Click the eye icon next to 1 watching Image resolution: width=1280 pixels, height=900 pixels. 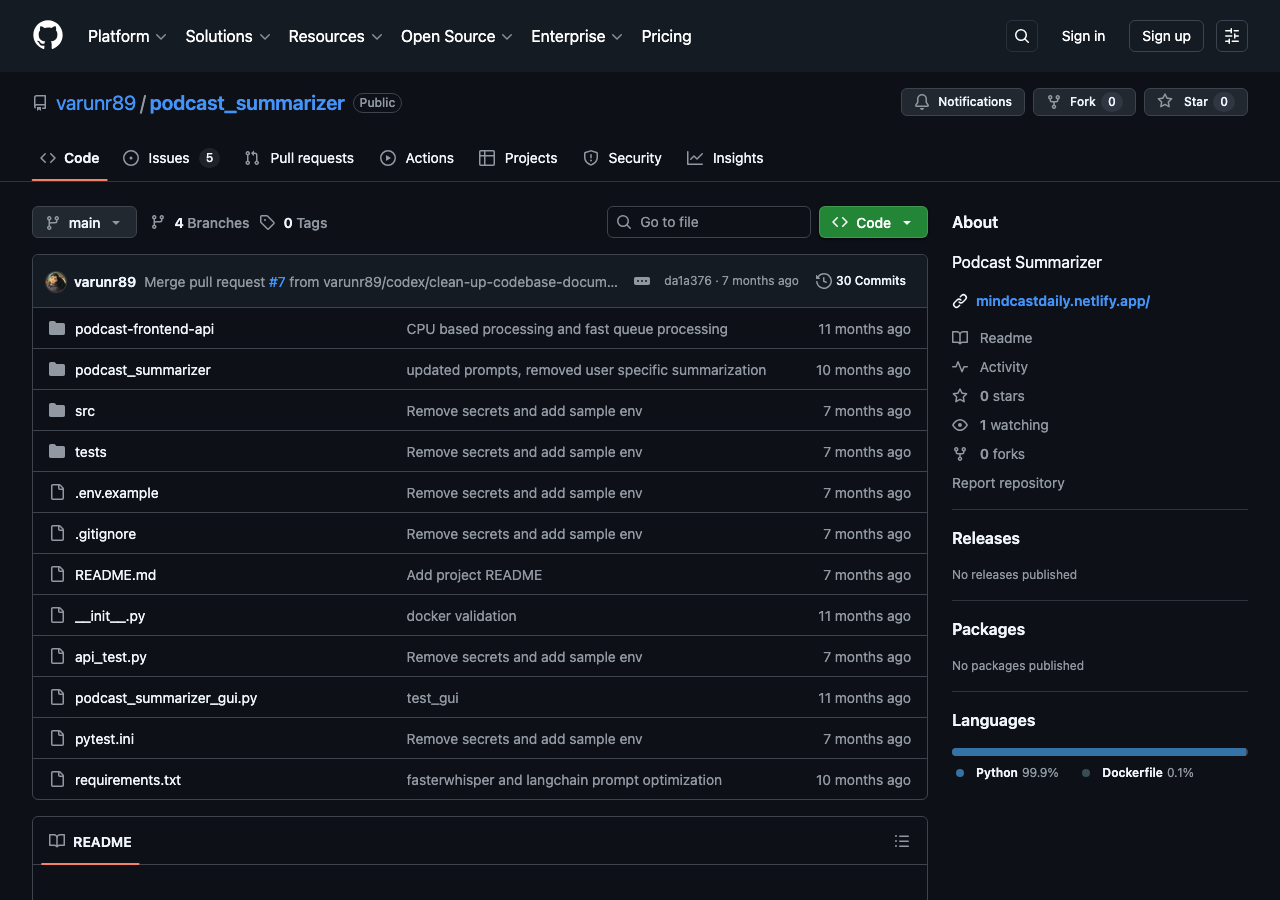point(959,425)
